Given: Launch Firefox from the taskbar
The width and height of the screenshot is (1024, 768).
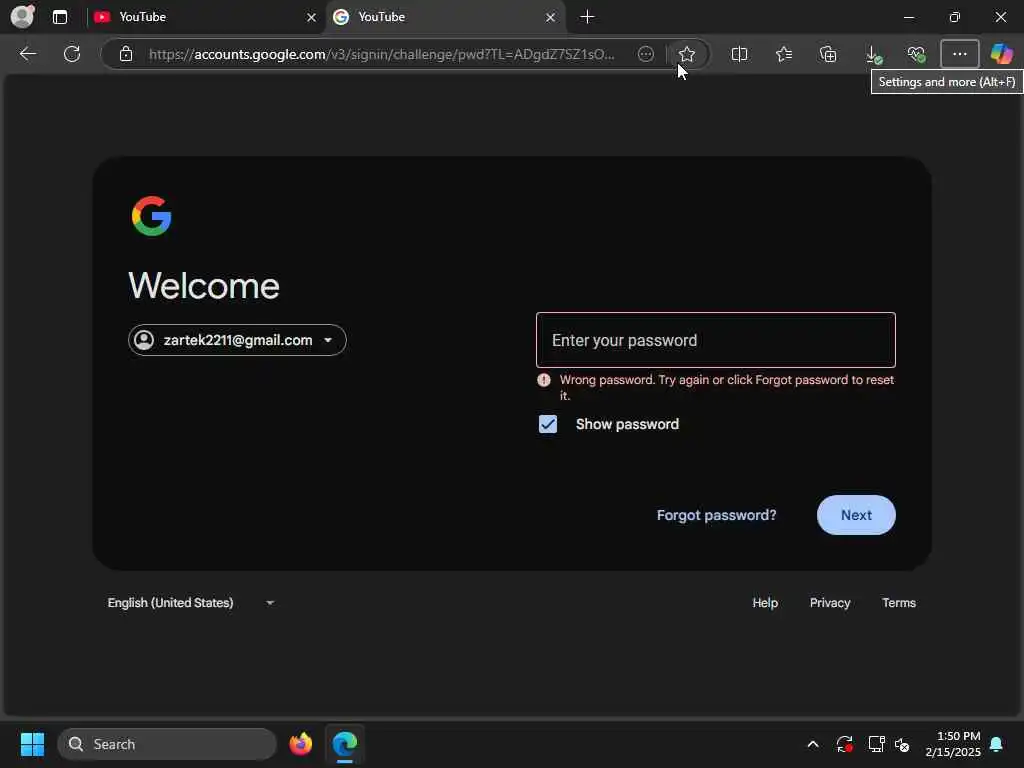Looking at the screenshot, I should [x=300, y=744].
